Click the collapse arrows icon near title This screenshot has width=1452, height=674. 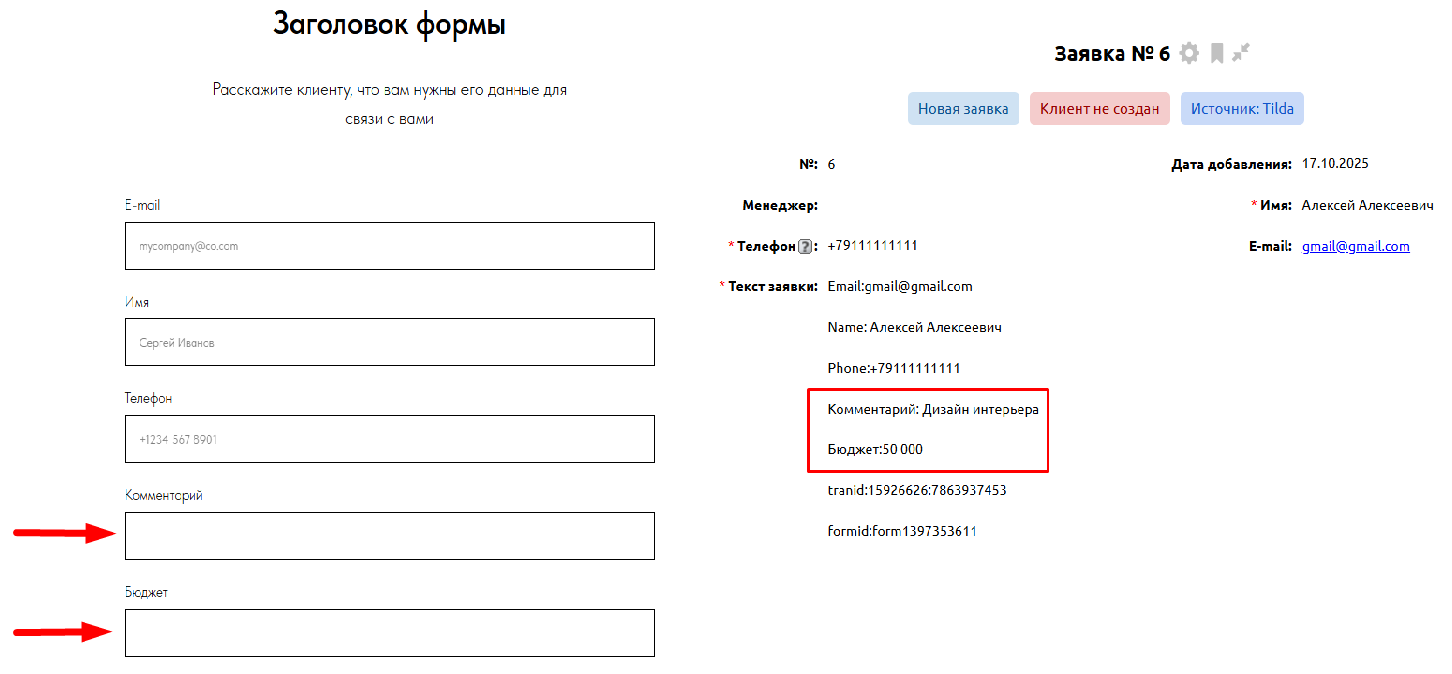(1241, 53)
